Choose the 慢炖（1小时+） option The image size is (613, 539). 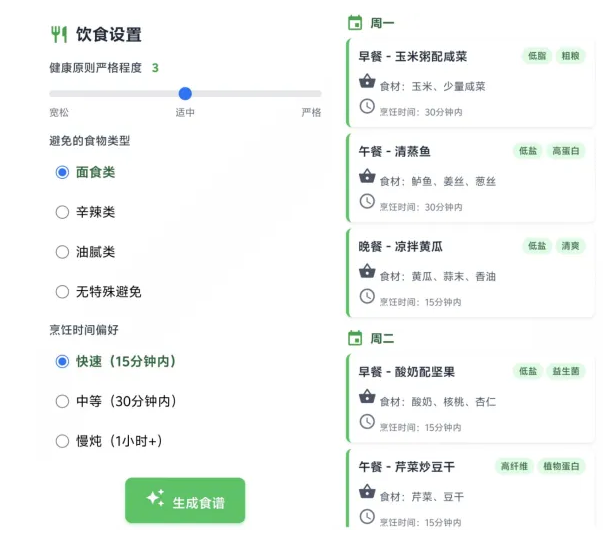62,441
